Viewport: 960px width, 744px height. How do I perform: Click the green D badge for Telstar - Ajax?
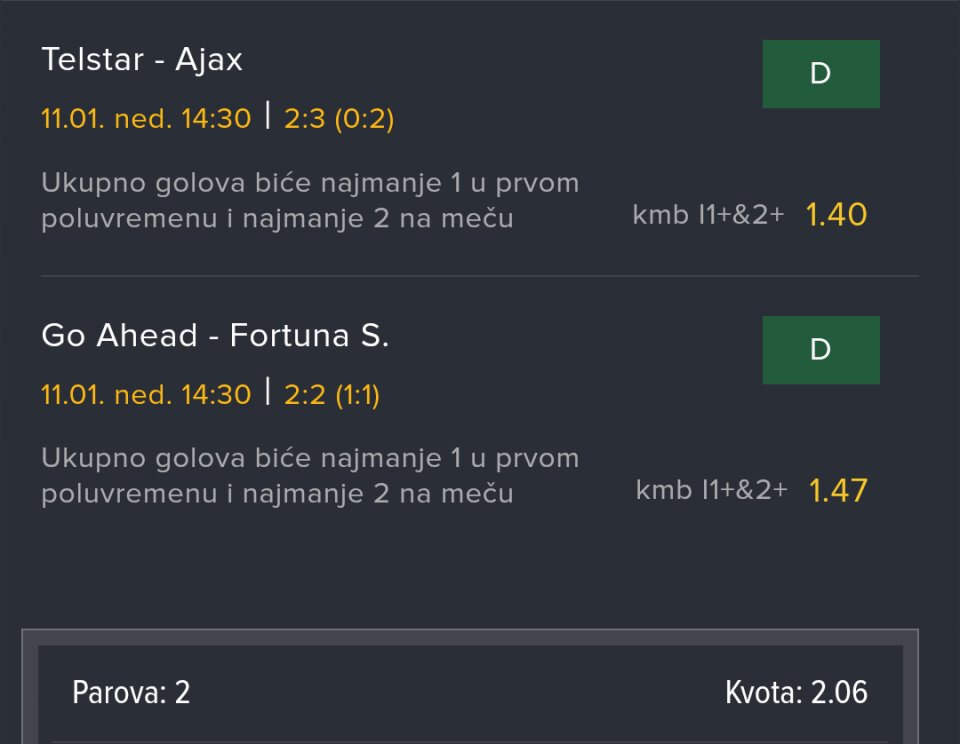coord(821,74)
